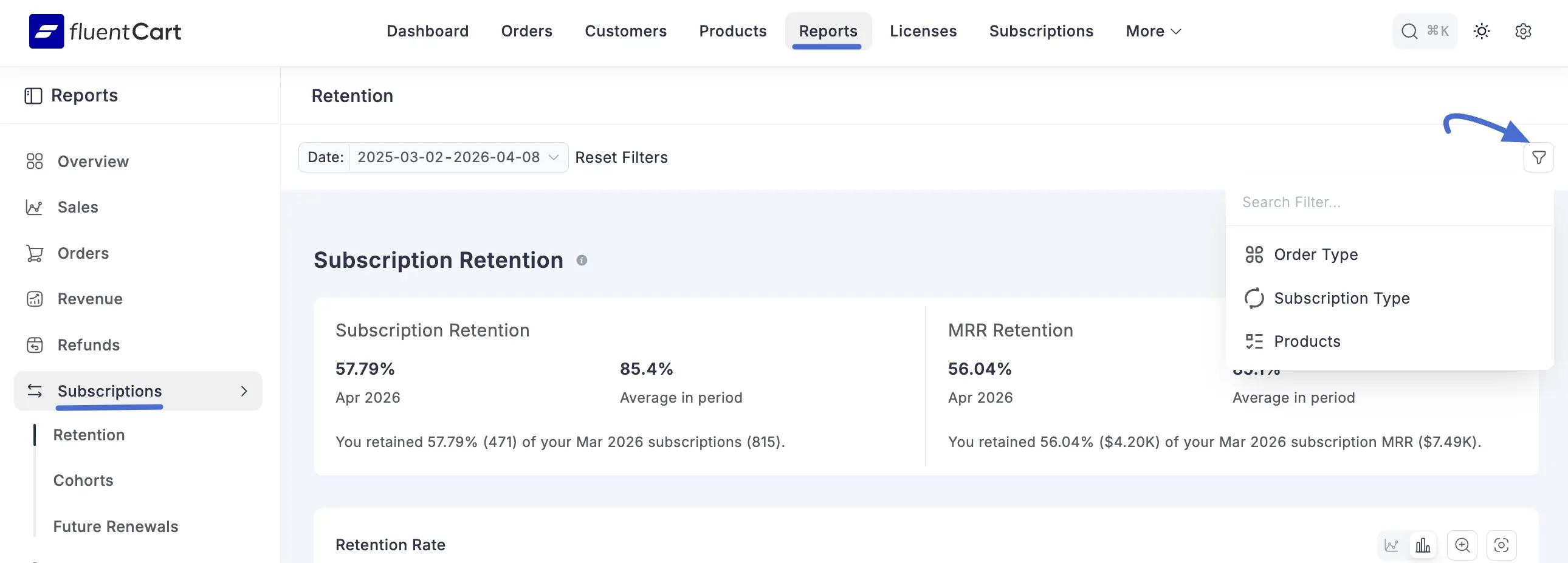Expand the Subscriptions sidebar chevron
1568x563 pixels.
244,391
